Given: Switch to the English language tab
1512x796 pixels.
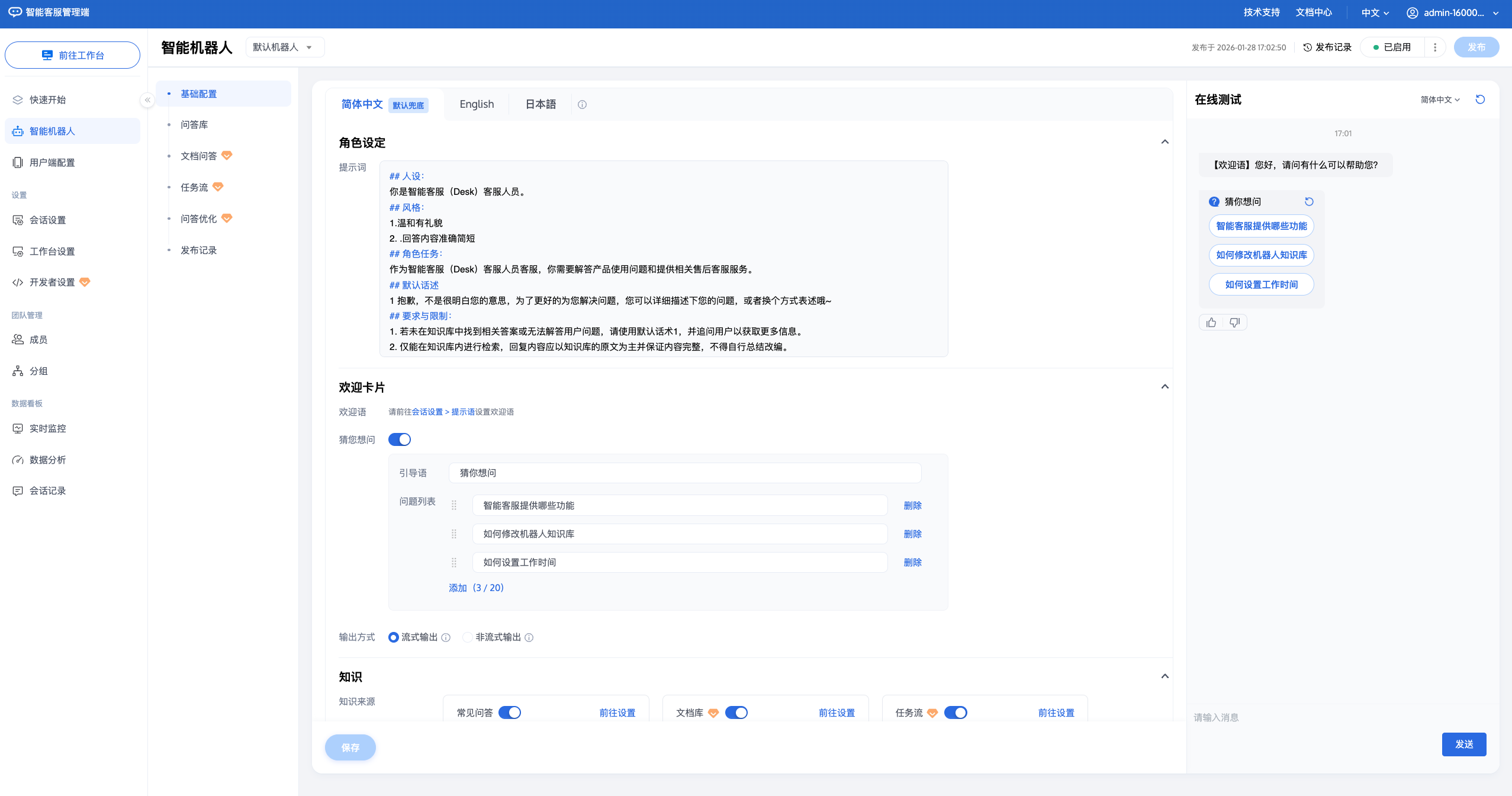Looking at the screenshot, I should tap(477, 104).
